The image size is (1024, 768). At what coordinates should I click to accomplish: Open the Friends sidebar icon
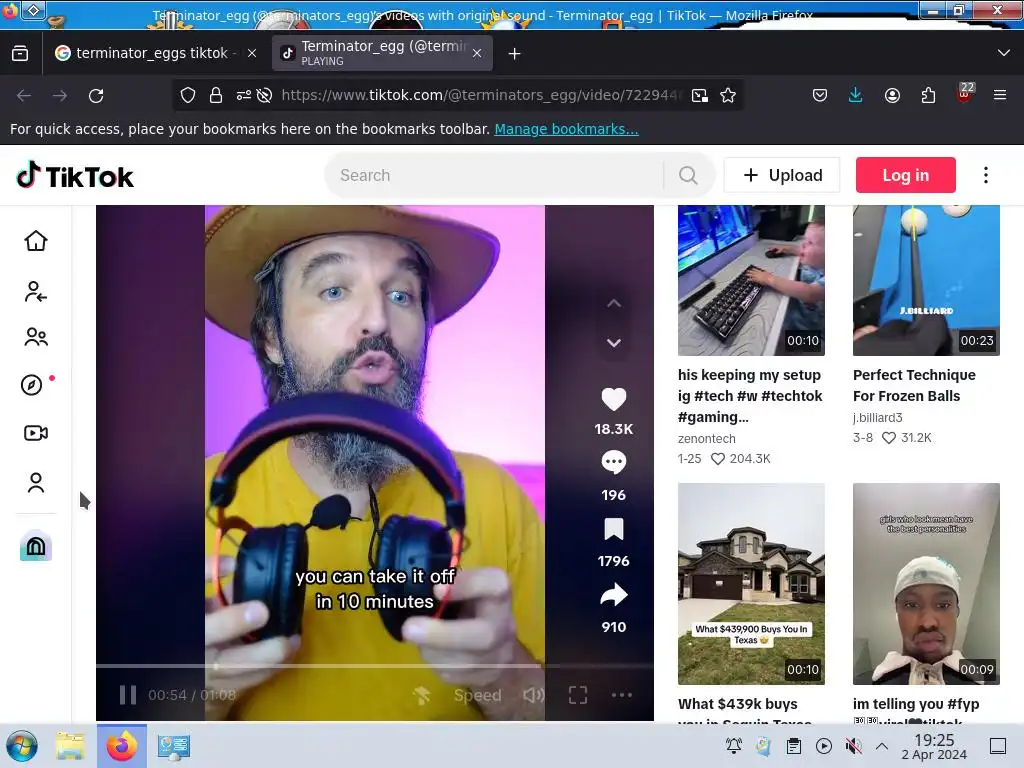point(36,337)
